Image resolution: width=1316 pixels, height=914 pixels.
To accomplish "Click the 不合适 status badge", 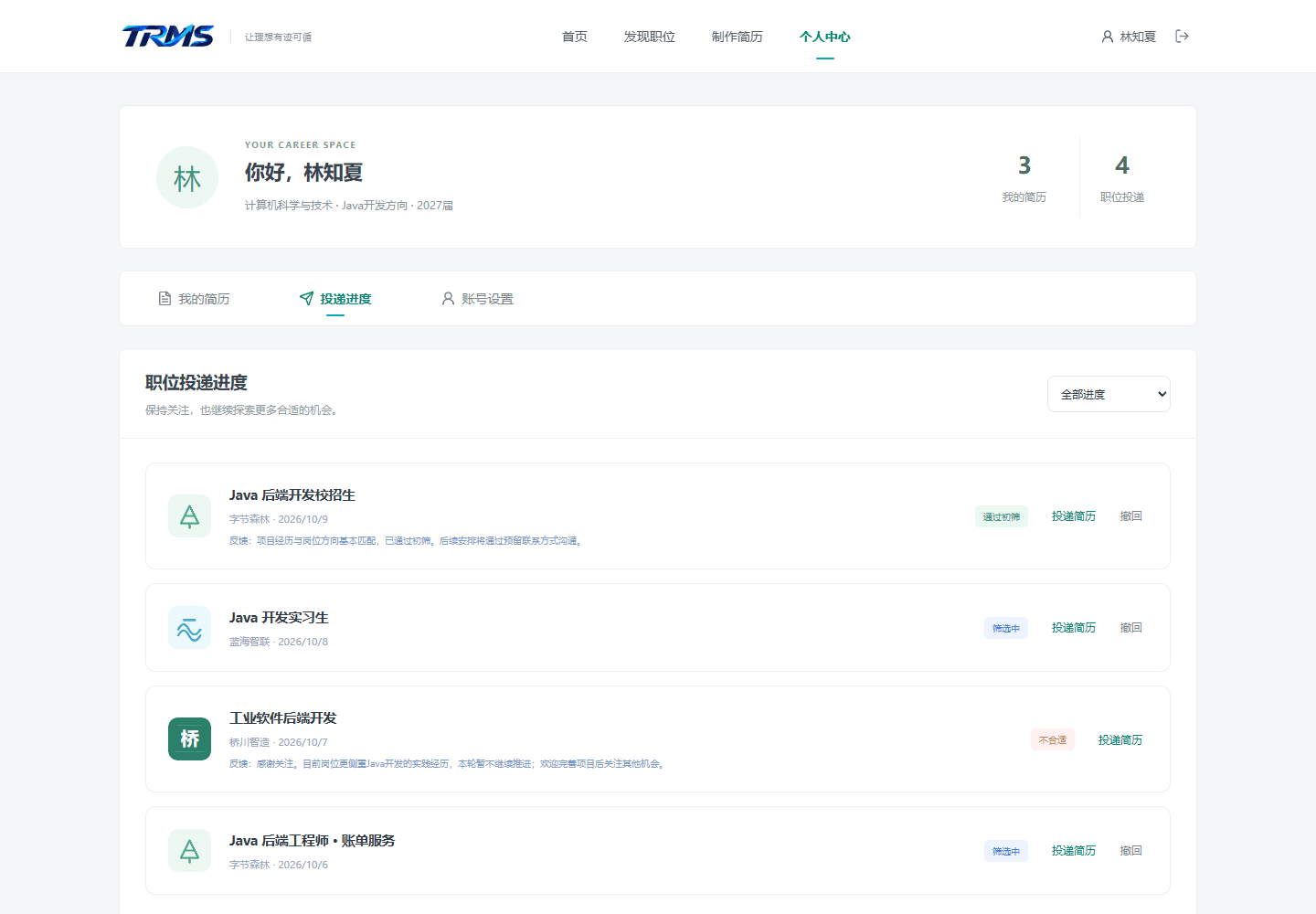I will click(1053, 739).
